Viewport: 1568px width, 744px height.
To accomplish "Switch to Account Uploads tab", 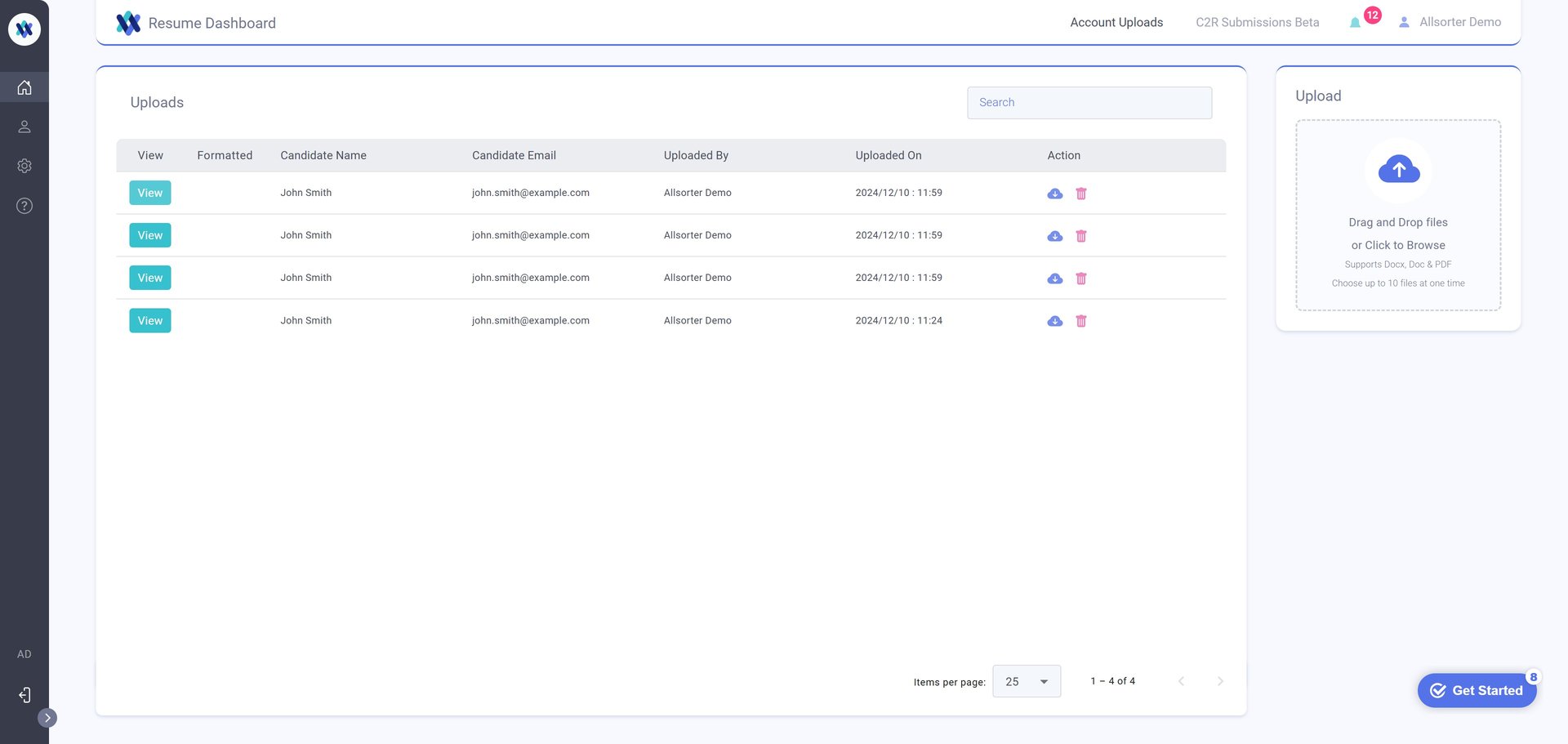I will click(1116, 22).
